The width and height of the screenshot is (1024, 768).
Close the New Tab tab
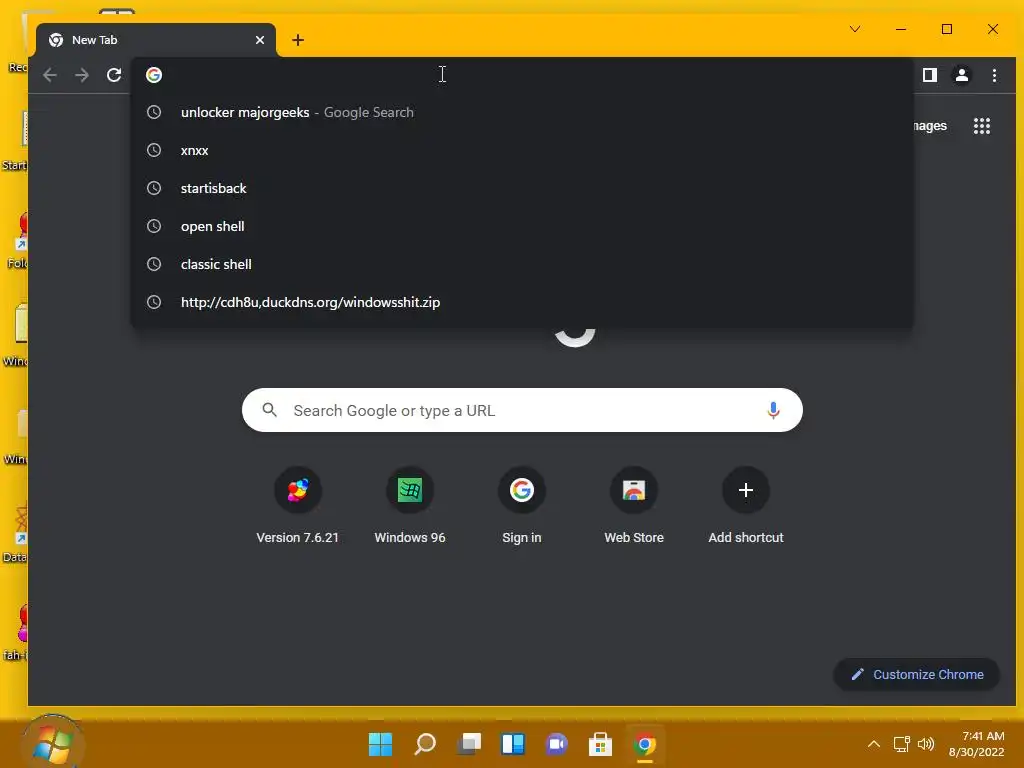pyautogui.click(x=260, y=40)
